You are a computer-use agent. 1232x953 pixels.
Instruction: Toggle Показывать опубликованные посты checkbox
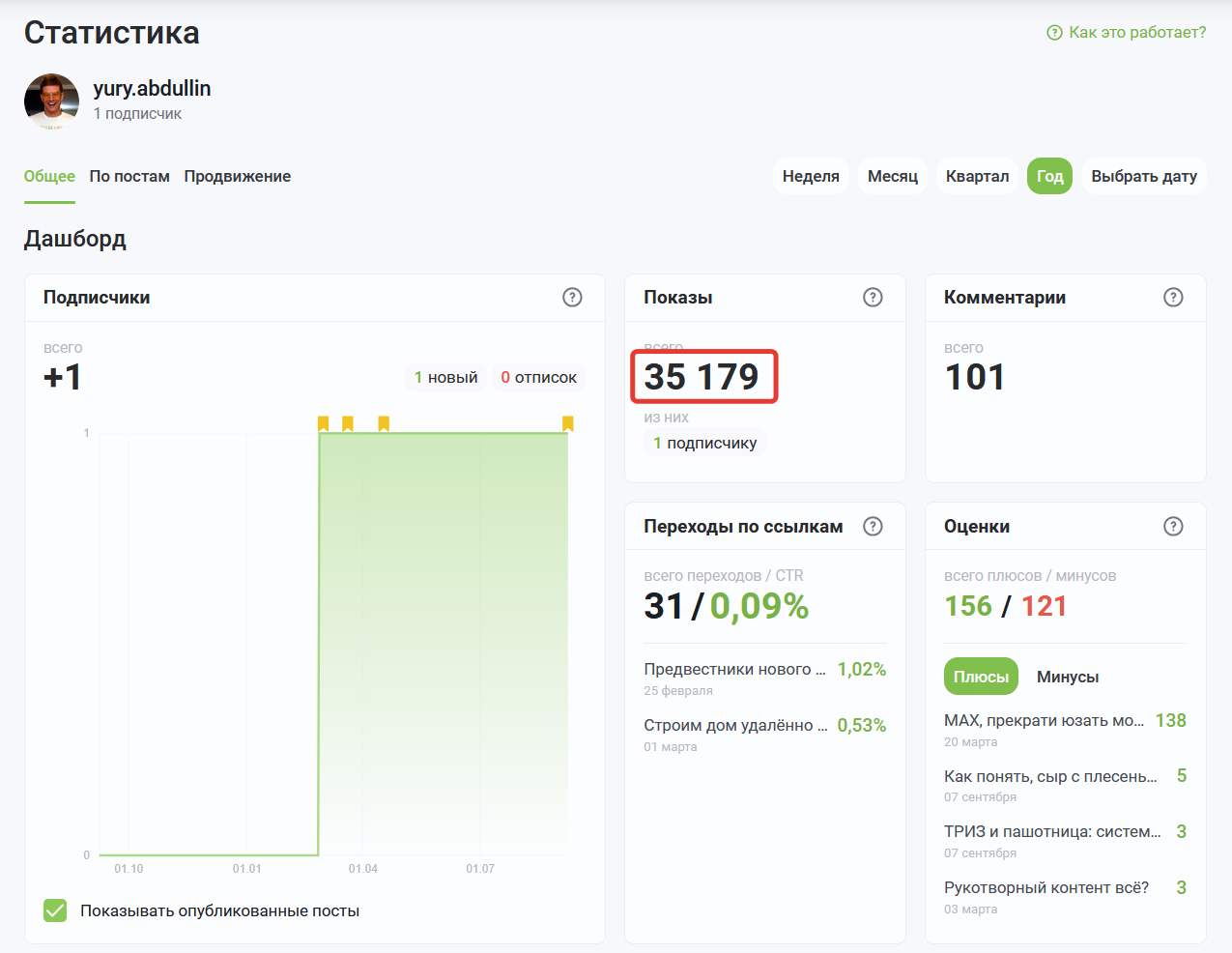pos(55,910)
